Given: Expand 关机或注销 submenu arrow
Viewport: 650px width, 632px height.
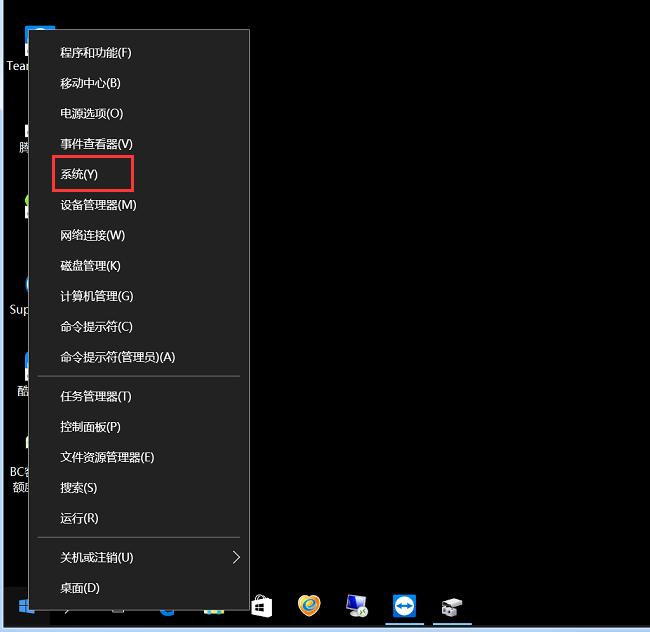Looking at the screenshot, I should tap(236, 558).
